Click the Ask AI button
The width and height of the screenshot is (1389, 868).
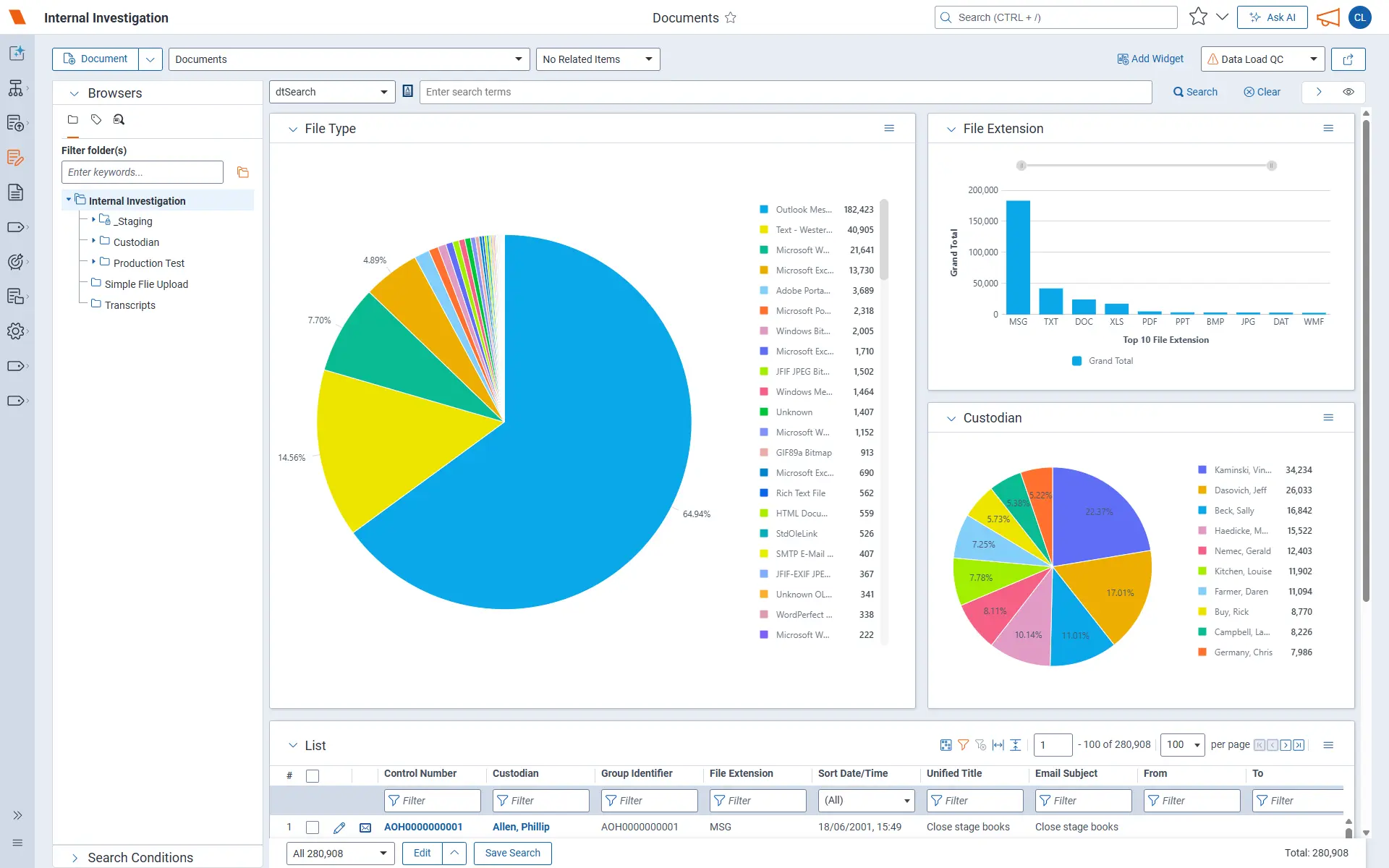tap(1273, 17)
